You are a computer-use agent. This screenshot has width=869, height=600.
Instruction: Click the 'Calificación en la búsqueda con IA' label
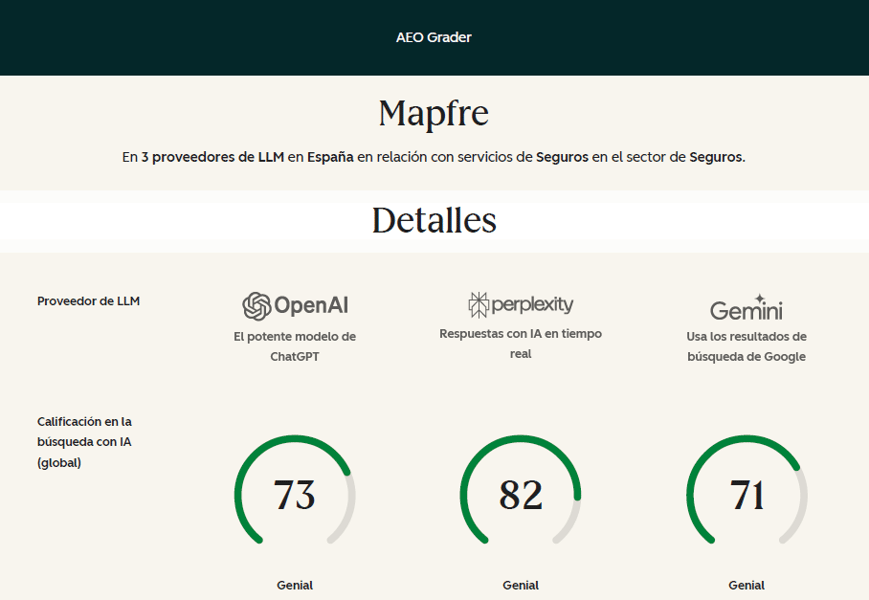(x=85, y=442)
